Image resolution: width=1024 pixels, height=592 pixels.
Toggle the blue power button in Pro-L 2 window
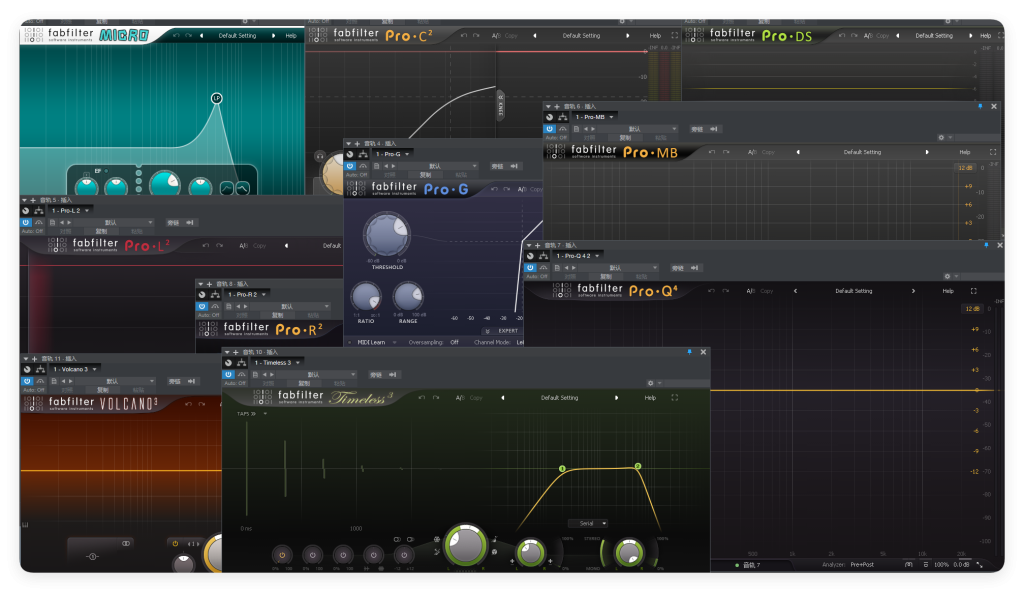[x=26, y=223]
